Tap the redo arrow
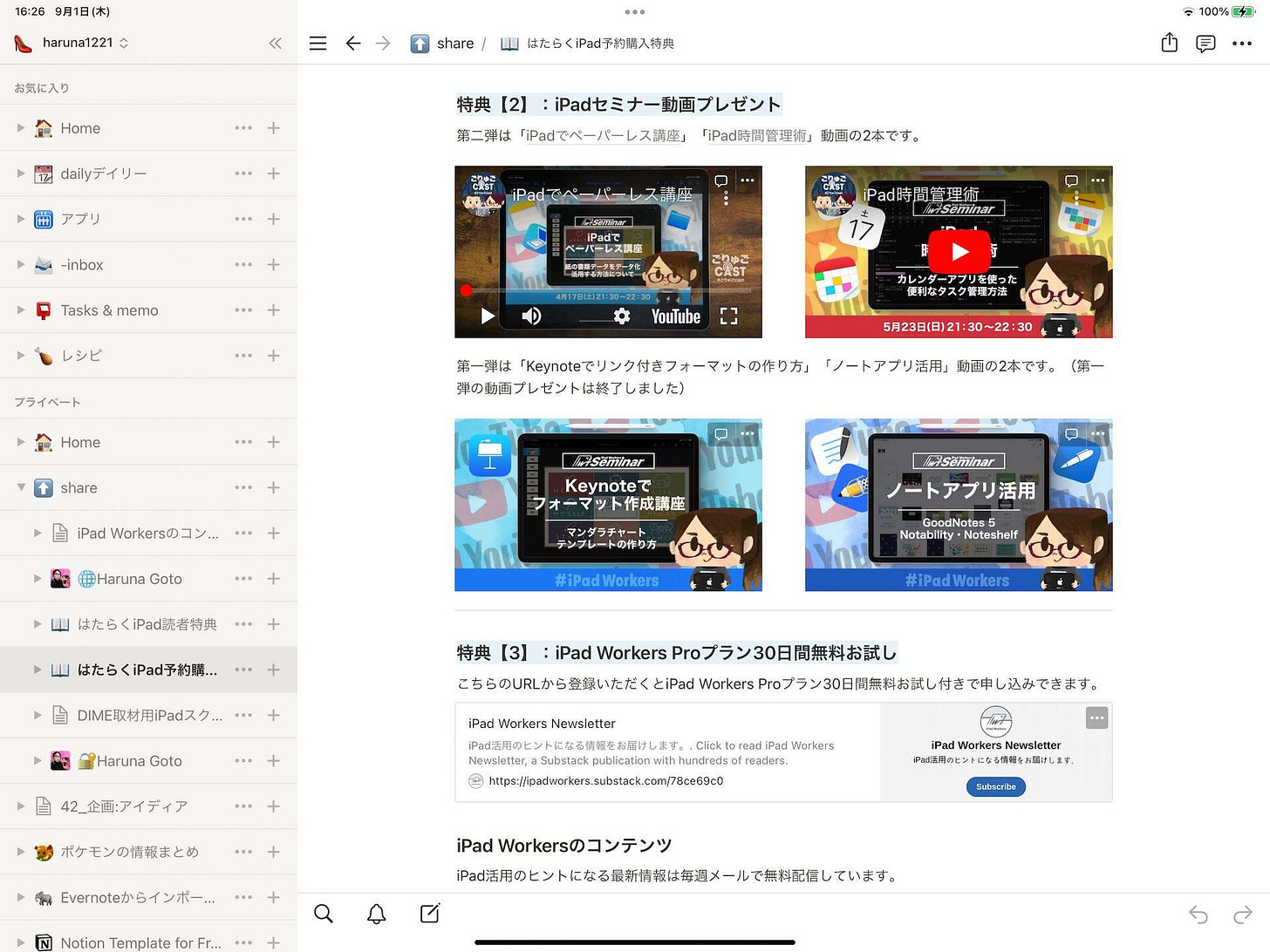The image size is (1270, 952). [1243, 915]
